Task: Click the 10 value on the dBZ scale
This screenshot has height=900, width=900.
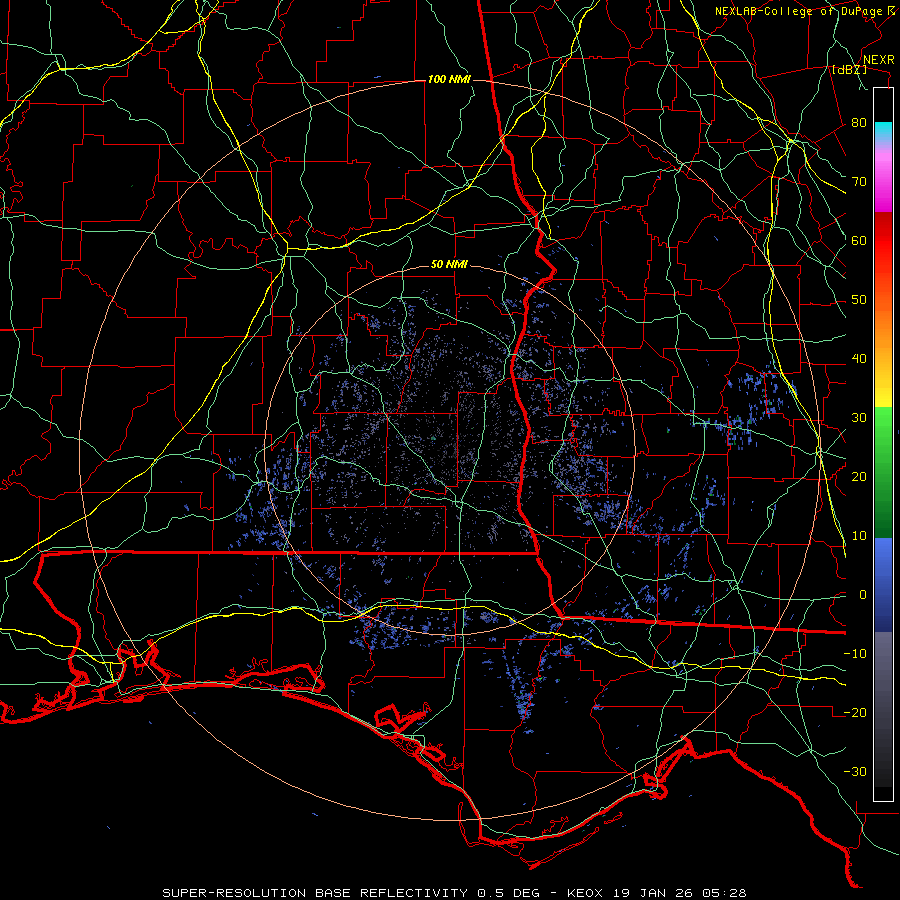Action: tap(859, 536)
